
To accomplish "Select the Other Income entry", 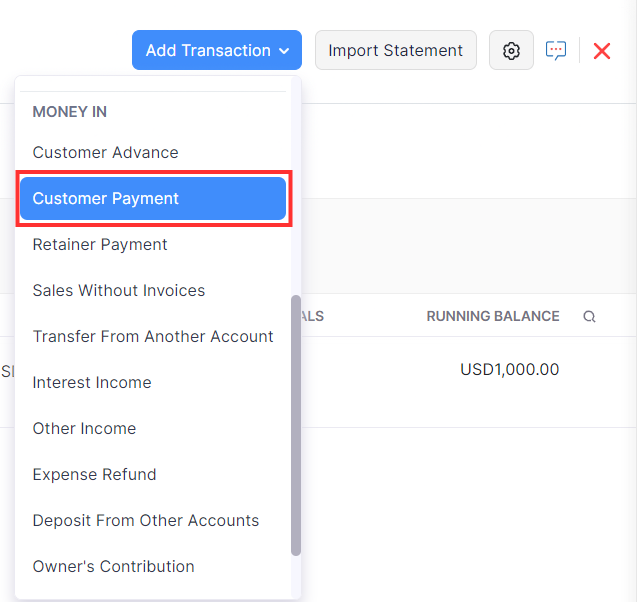I will click(x=84, y=429).
